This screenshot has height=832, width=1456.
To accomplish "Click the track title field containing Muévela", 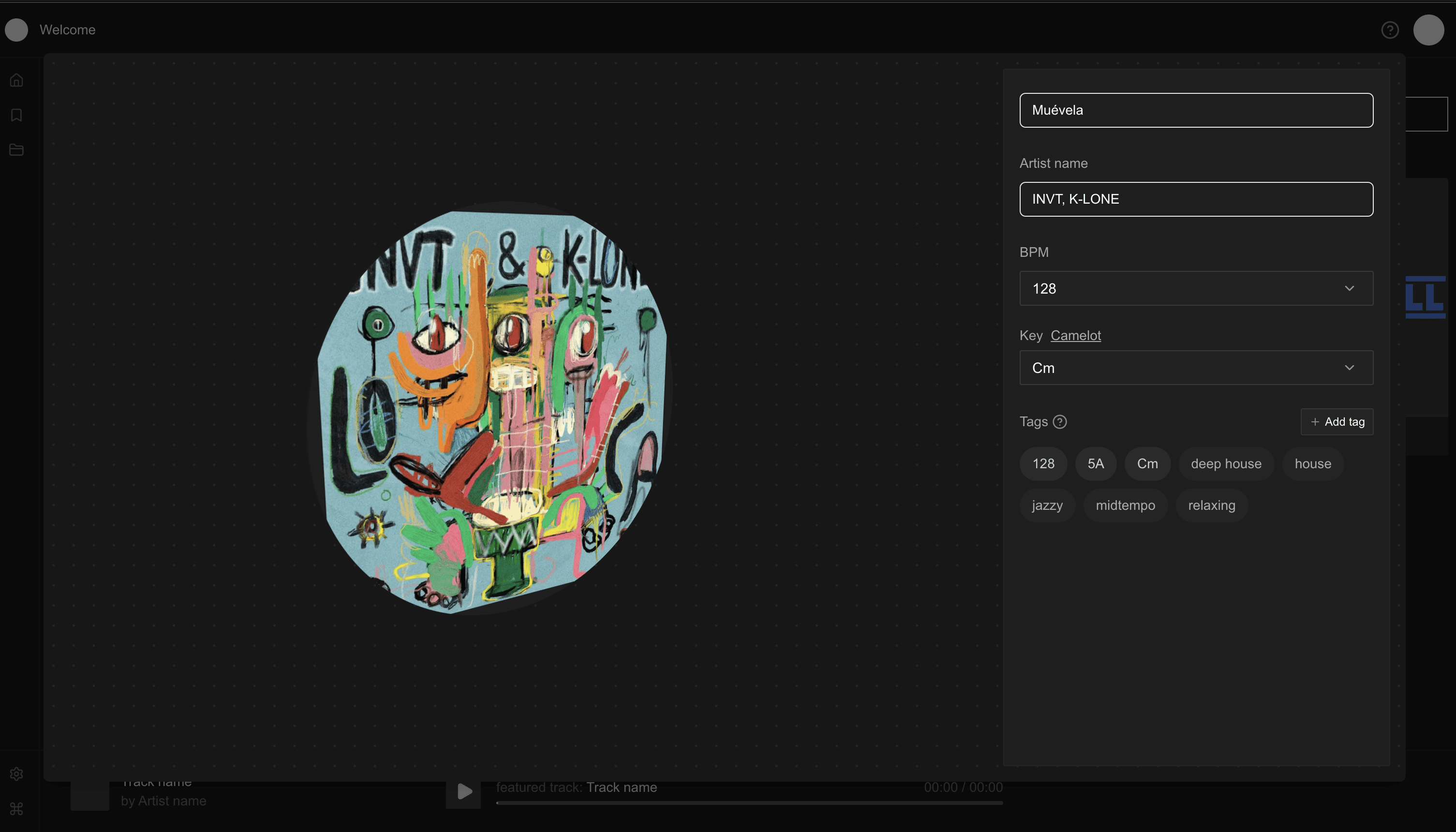I will [x=1196, y=110].
